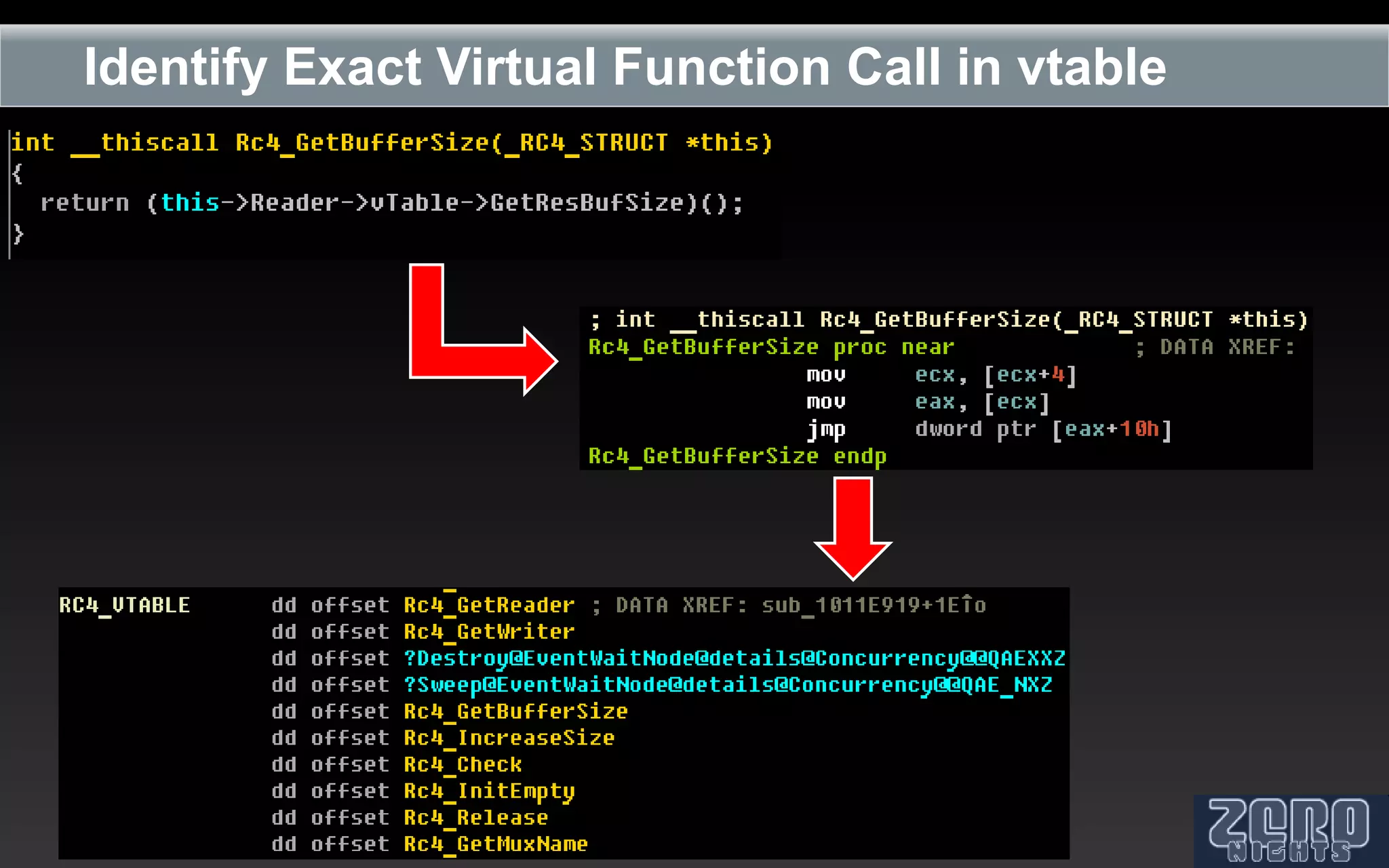Click the '; DATA XREF:' comment beside 'proc near'
1389x868 pixels.
(1215, 347)
